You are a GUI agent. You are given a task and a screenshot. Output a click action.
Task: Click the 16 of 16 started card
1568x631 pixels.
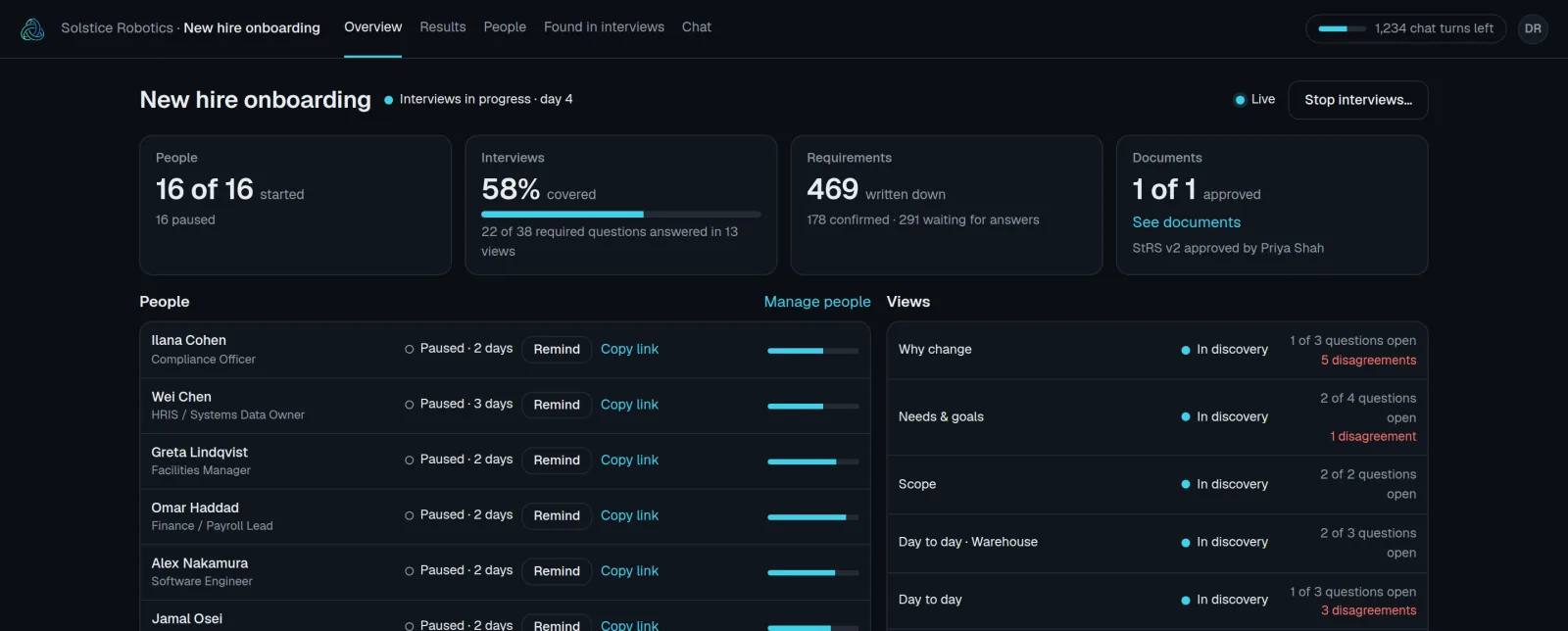tap(295, 205)
